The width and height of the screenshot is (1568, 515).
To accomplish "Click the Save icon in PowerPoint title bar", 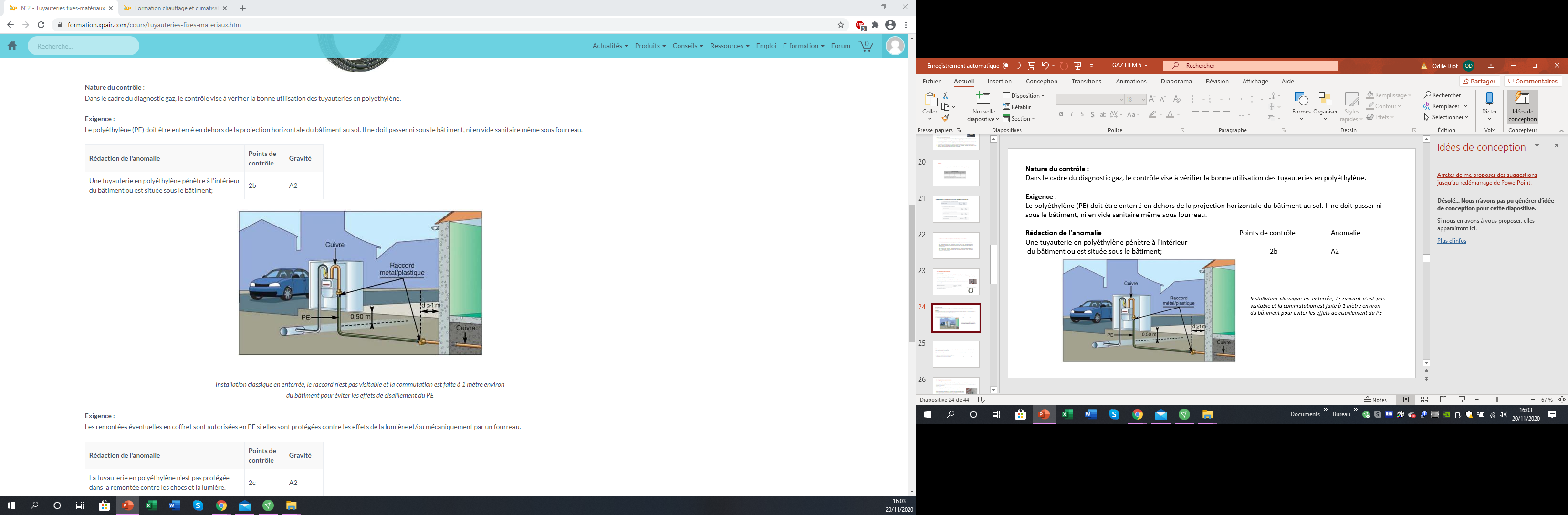I will 1031,66.
